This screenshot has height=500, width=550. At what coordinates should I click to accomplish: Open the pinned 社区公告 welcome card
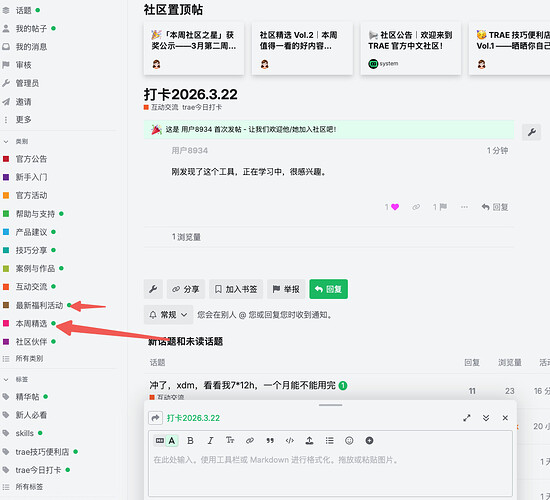pyautogui.click(x=411, y=48)
